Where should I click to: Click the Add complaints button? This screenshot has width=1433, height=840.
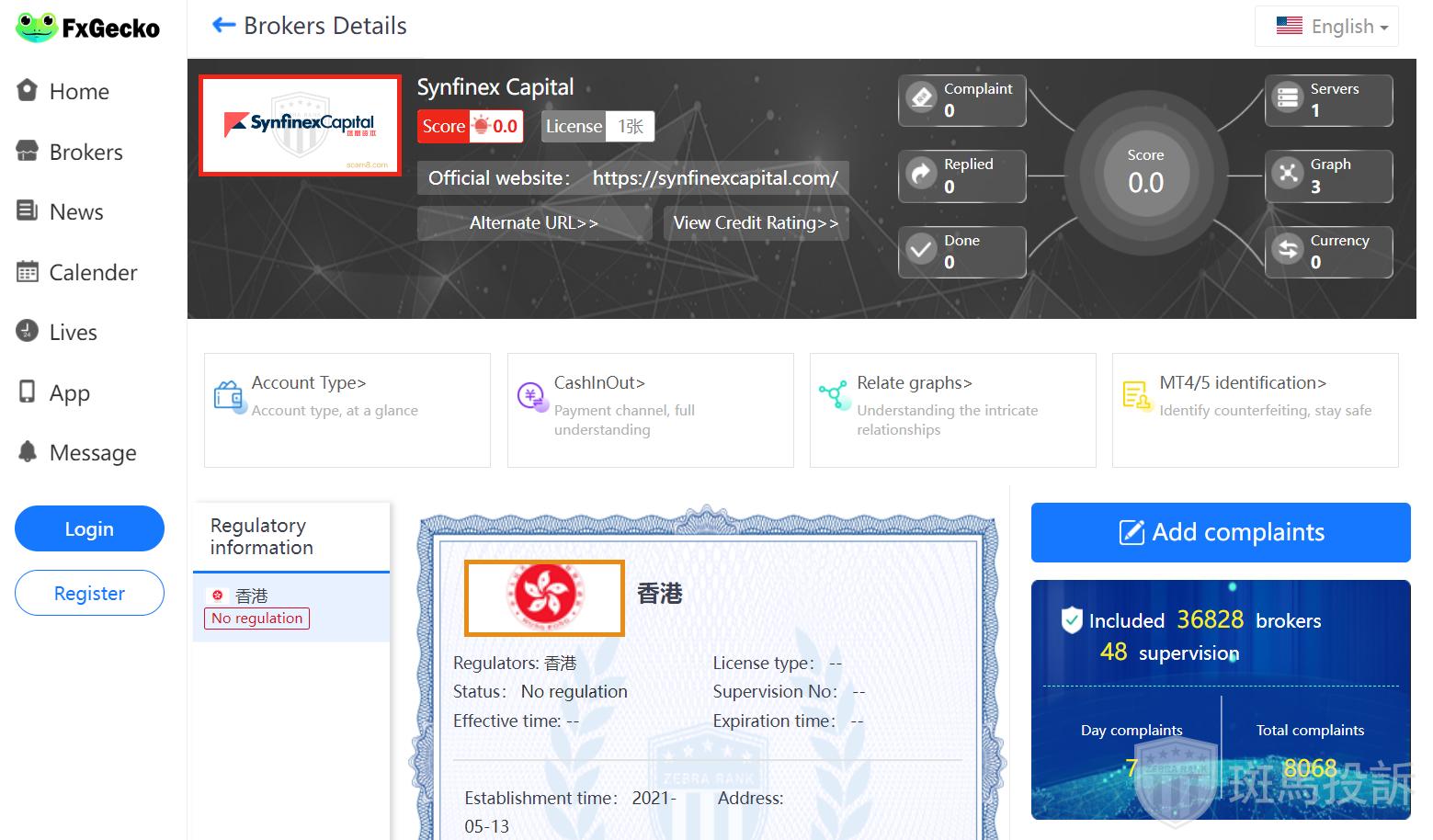[x=1220, y=532]
